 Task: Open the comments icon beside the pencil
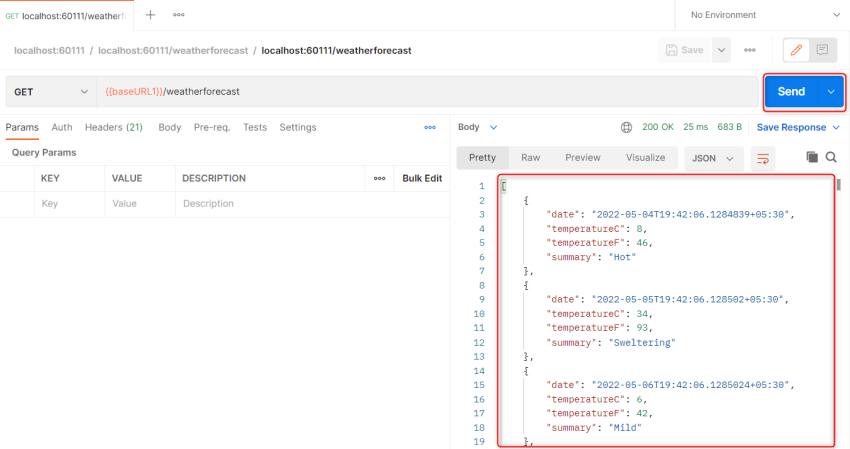(x=822, y=50)
